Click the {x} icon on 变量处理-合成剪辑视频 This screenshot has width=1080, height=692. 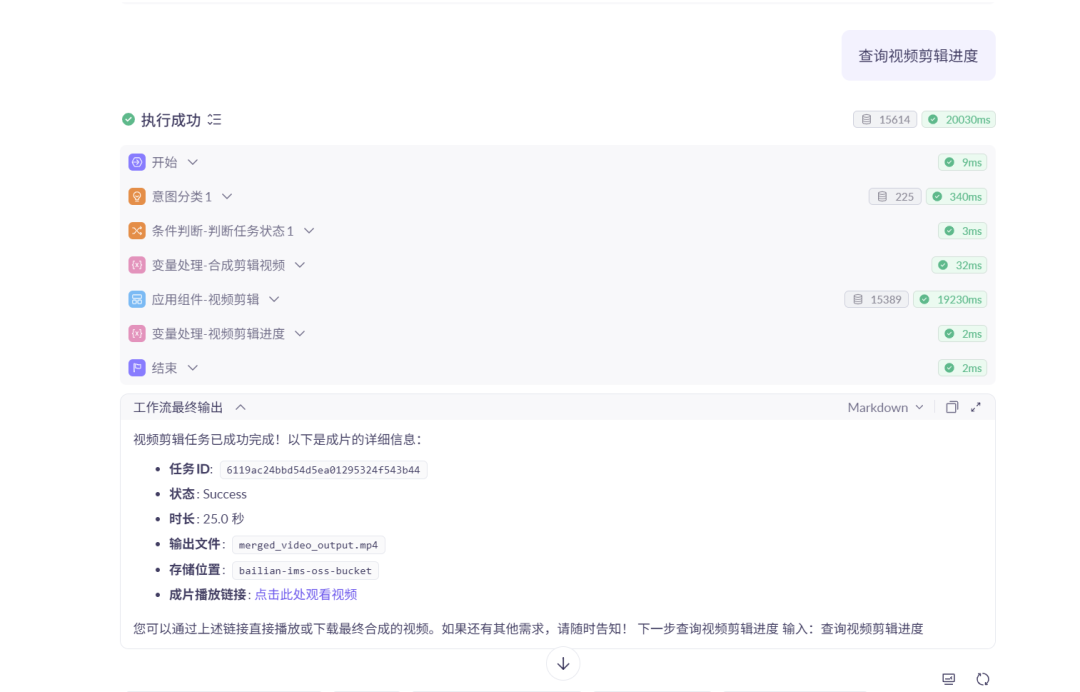click(135, 264)
